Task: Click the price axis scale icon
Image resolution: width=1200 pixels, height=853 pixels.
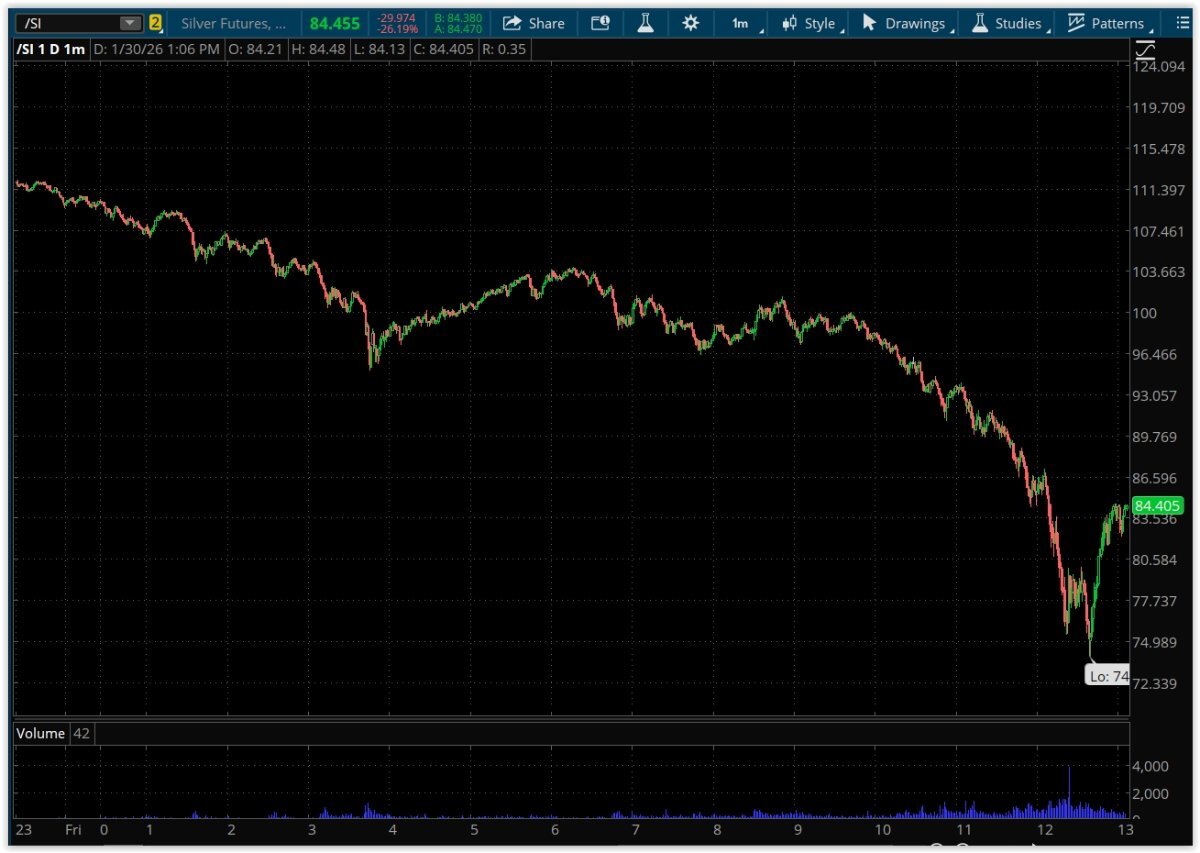Action: [1146, 48]
